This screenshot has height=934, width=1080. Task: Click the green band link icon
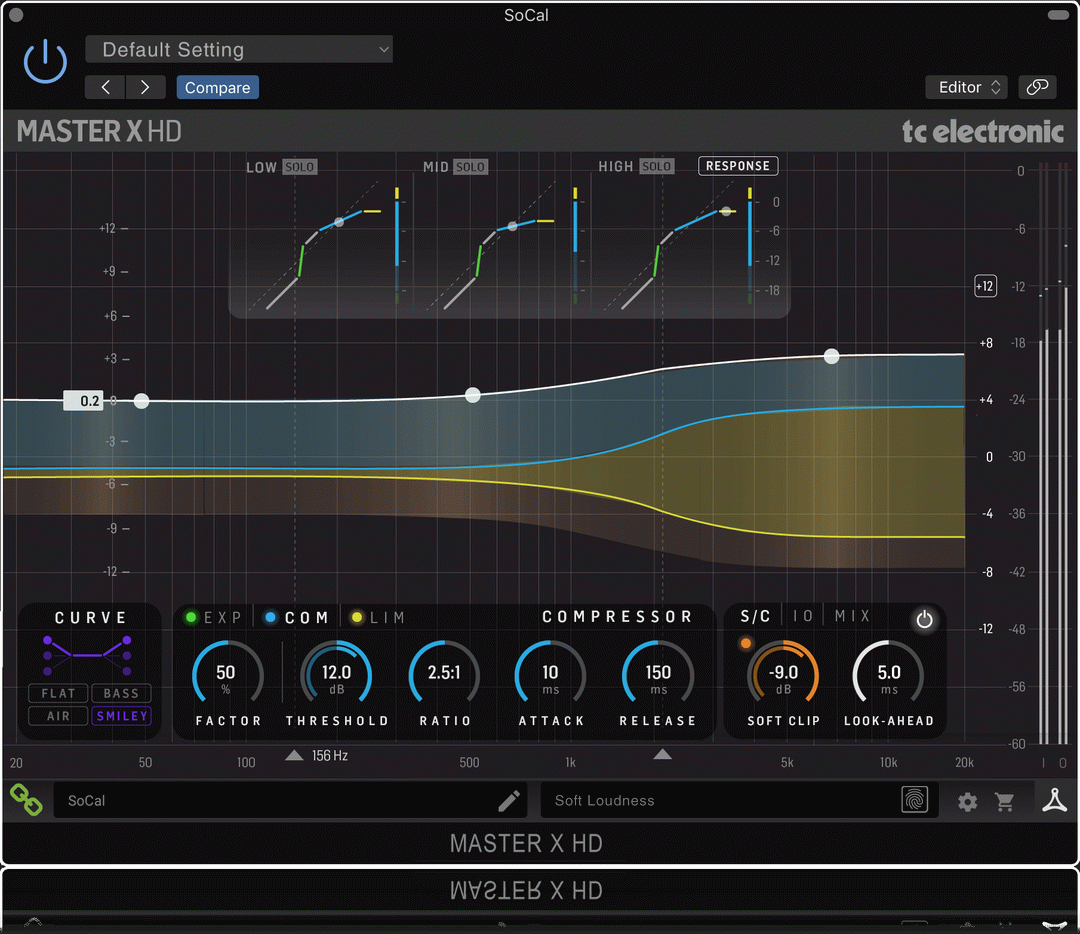[x=26, y=799]
